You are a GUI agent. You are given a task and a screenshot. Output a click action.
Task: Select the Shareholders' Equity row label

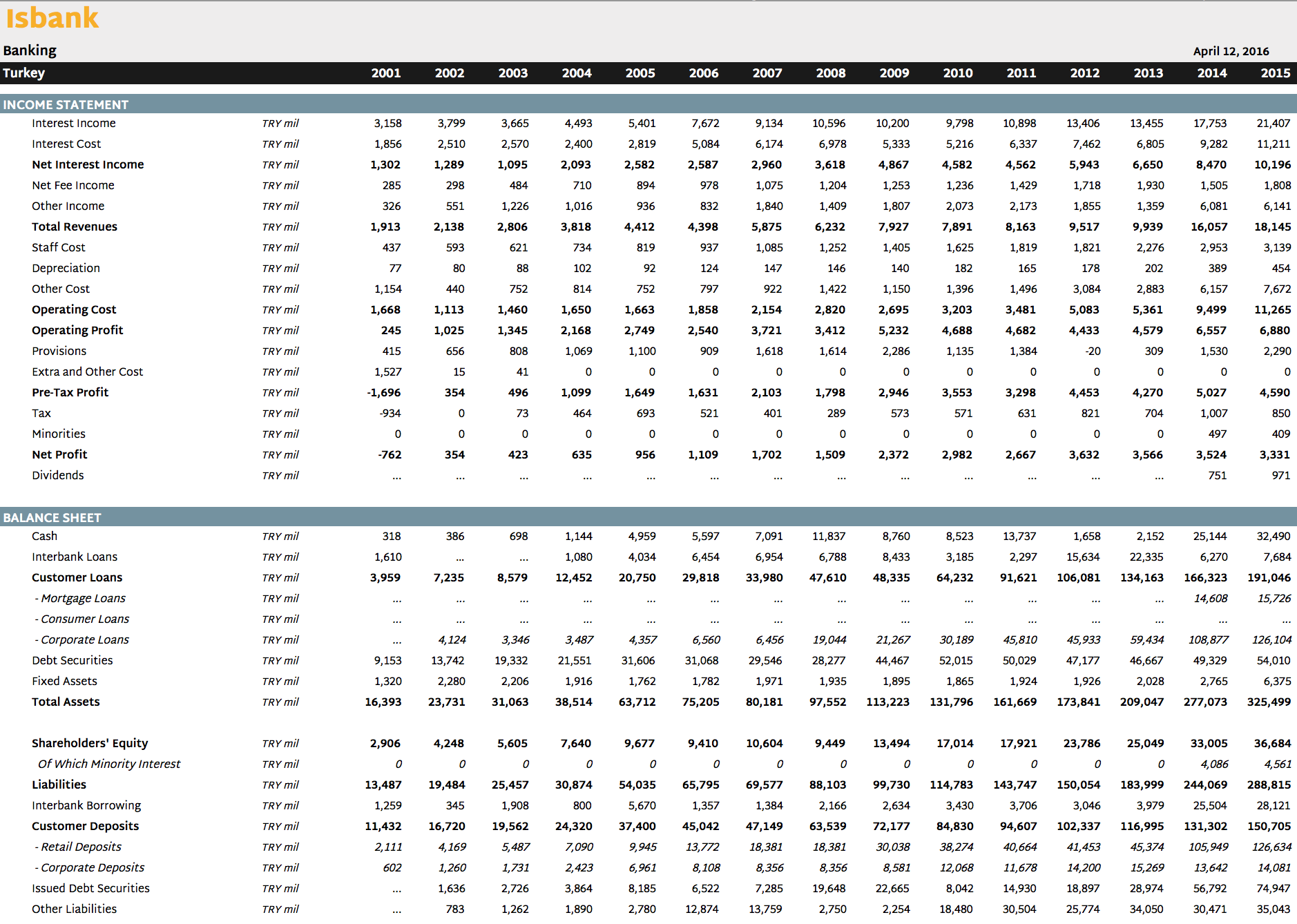(x=90, y=743)
